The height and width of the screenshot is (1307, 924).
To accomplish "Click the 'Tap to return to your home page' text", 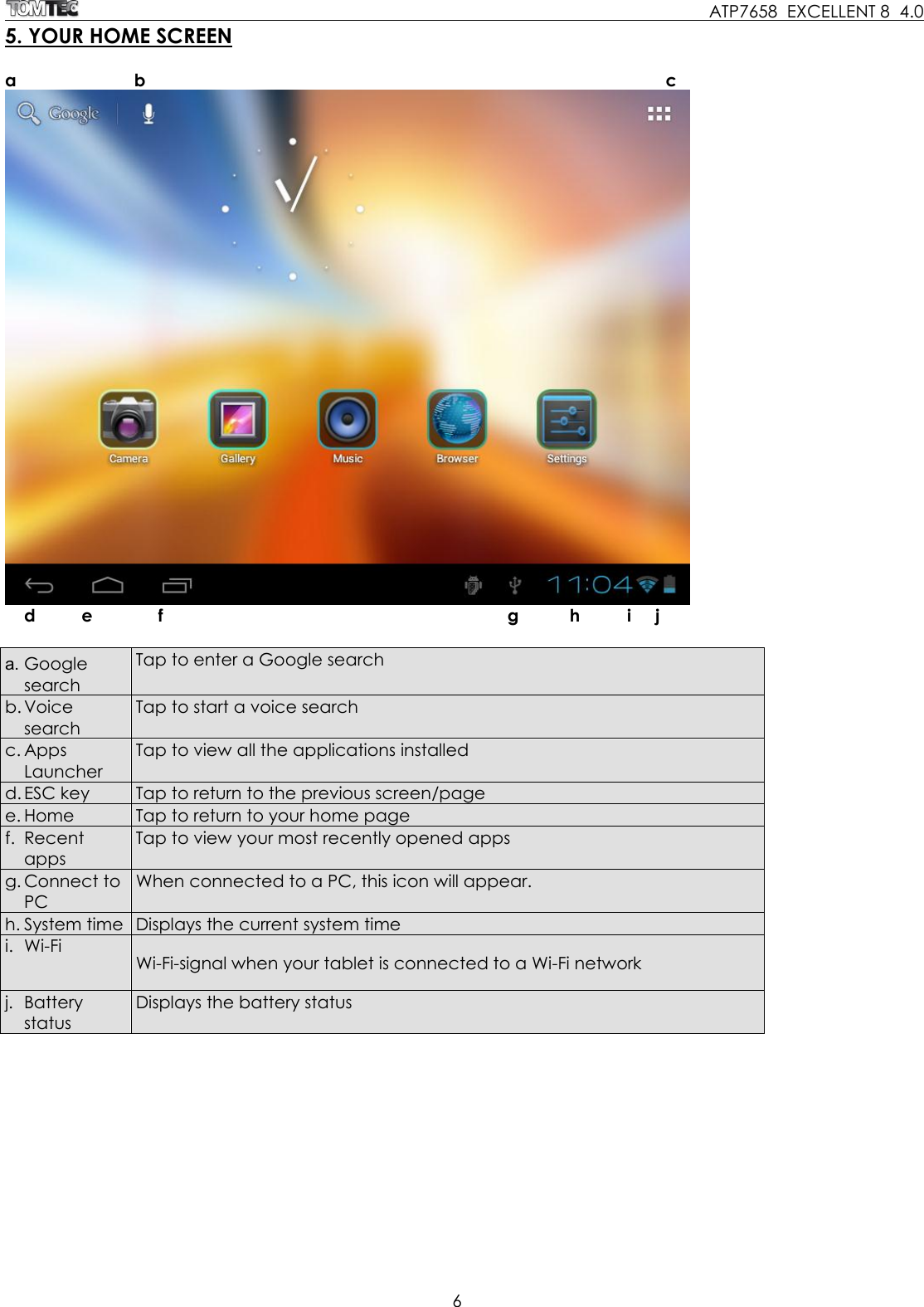I will 273,816.
